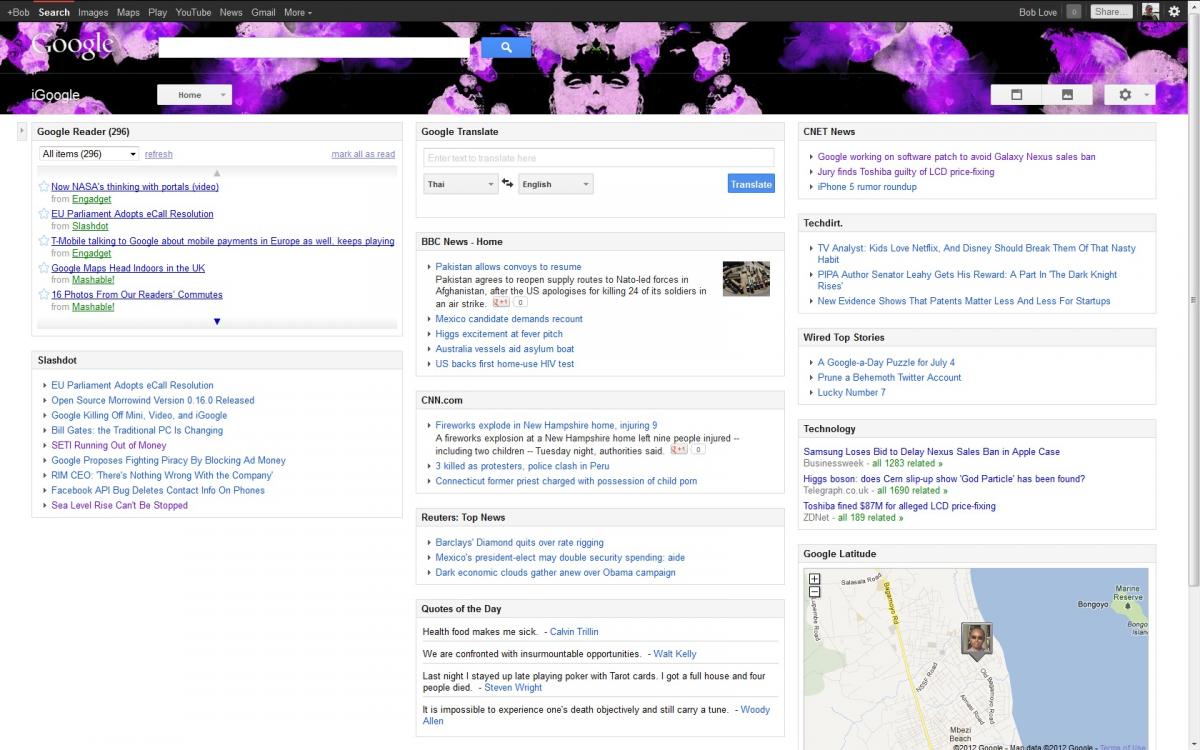The width and height of the screenshot is (1200, 750).
Task: Open Bob Love's profile avatar
Action: point(1150,11)
